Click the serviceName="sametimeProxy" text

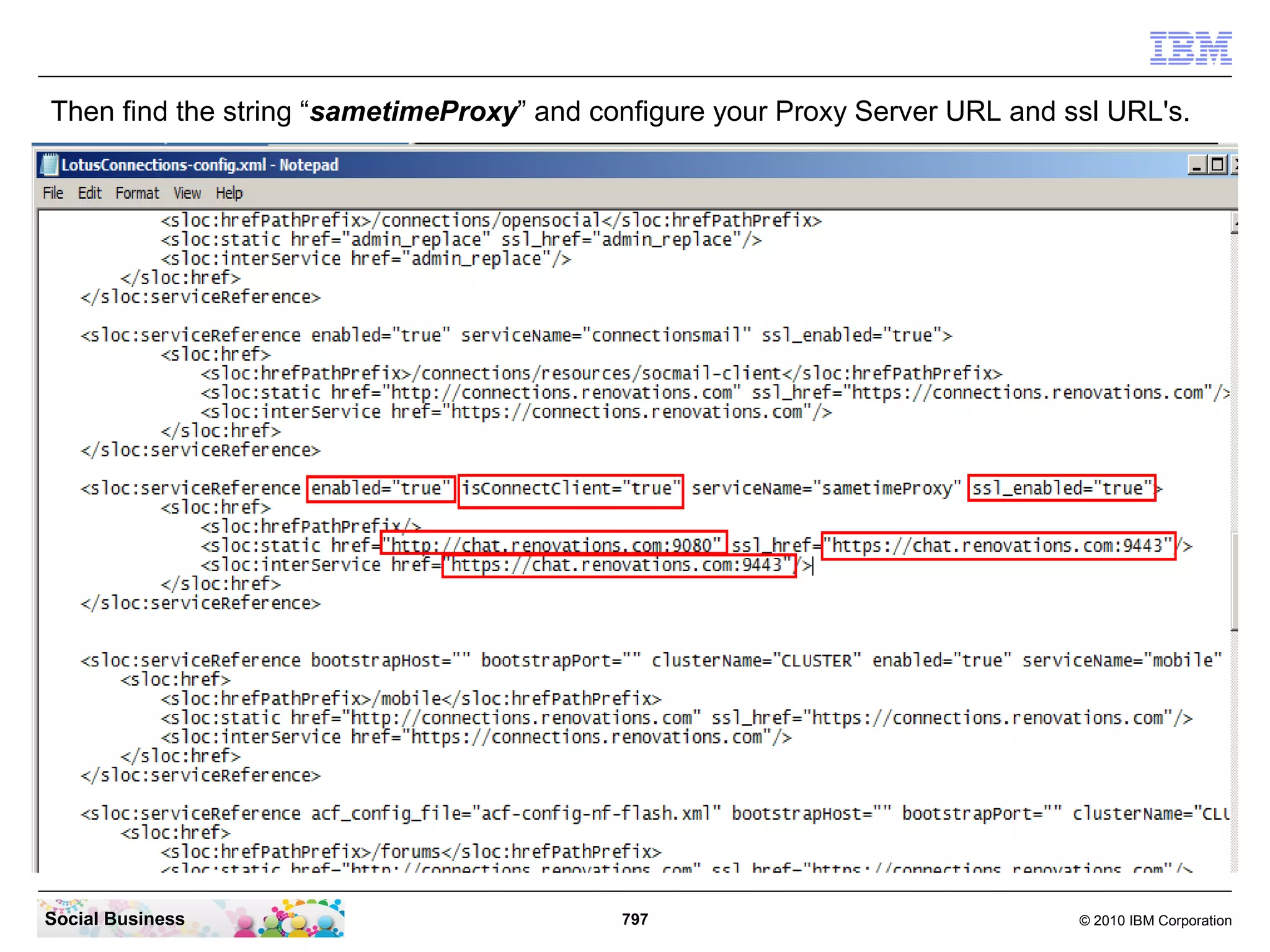tap(825, 488)
